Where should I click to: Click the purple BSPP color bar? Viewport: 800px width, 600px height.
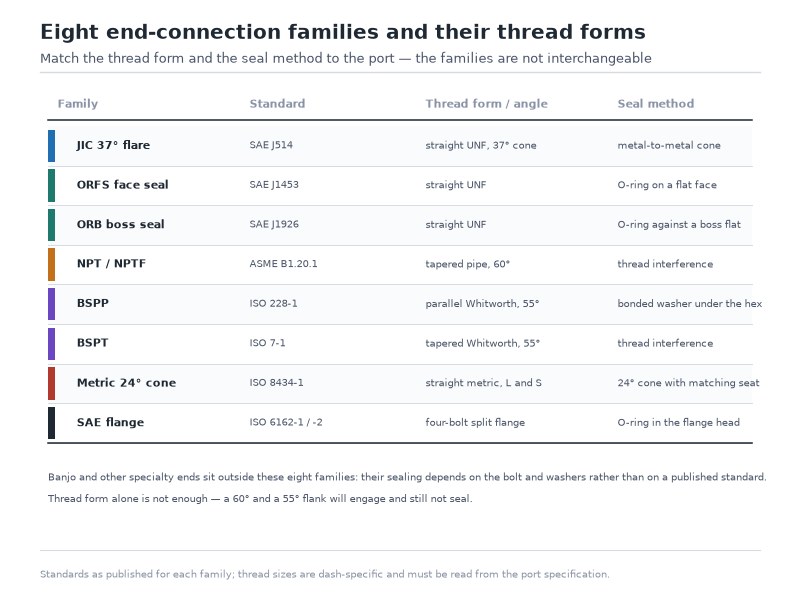[x=52, y=304]
